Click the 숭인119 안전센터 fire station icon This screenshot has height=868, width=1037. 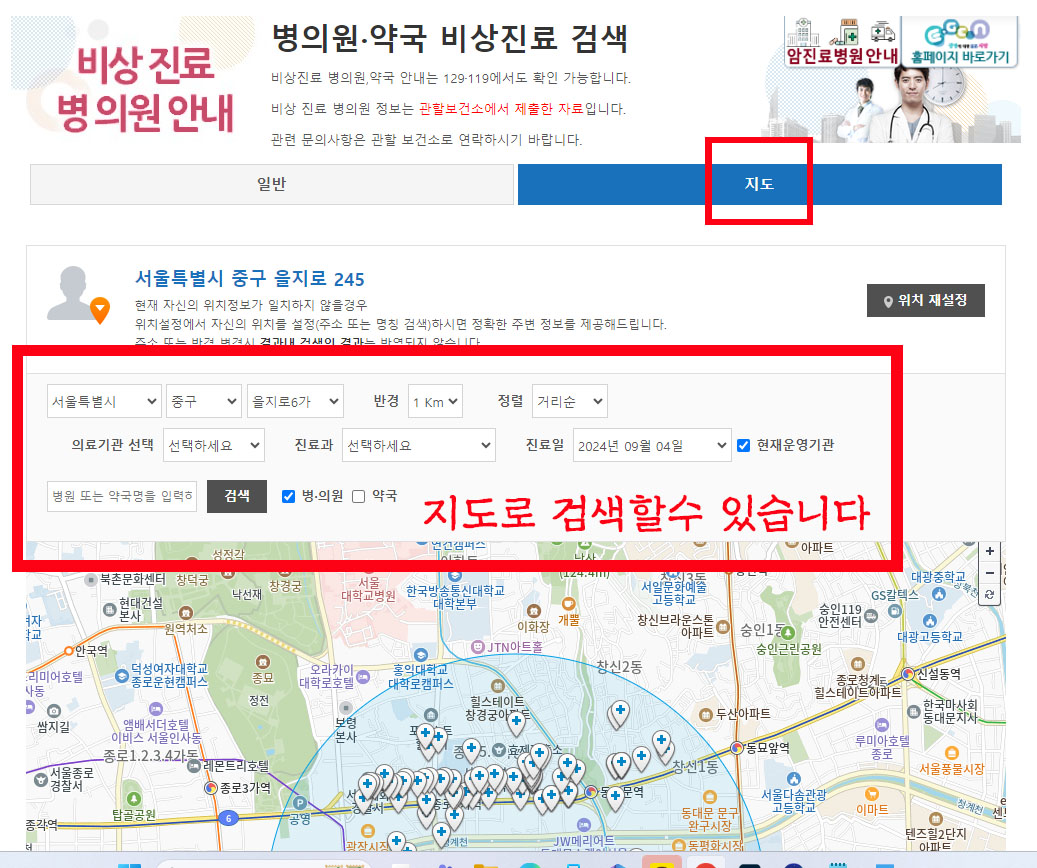(x=871, y=617)
